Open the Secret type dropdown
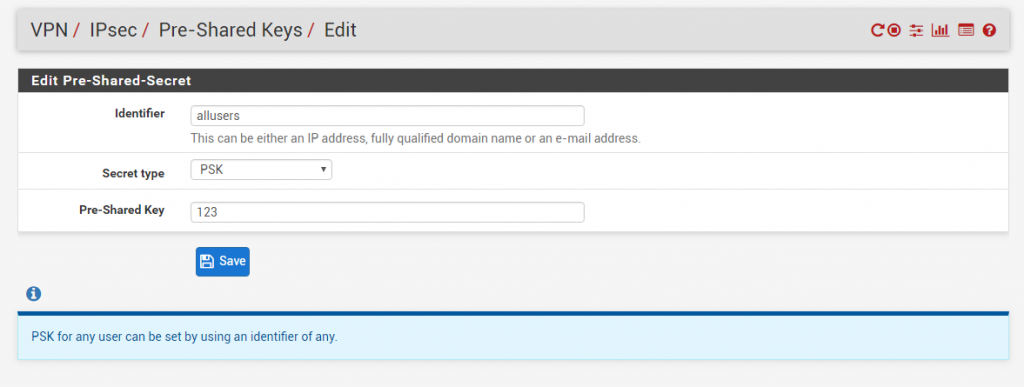The height and width of the screenshot is (387, 1024). (x=261, y=170)
